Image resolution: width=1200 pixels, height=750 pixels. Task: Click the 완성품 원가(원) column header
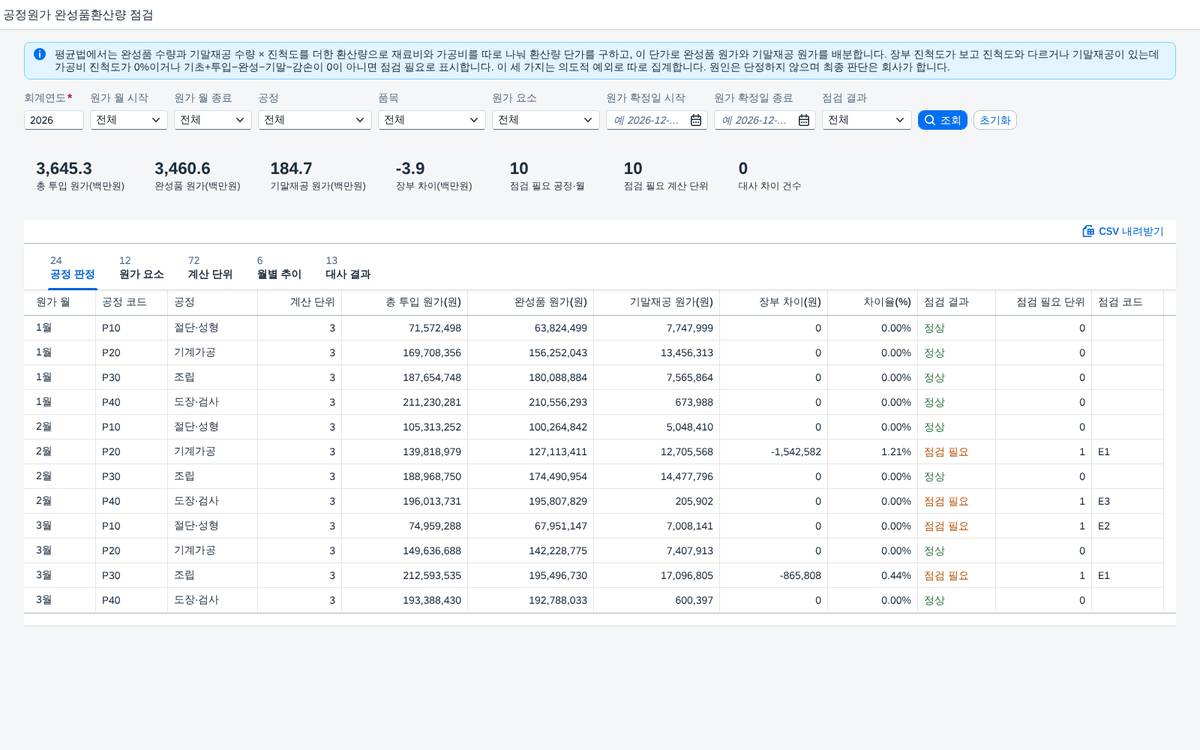pyautogui.click(x=531, y=302)
